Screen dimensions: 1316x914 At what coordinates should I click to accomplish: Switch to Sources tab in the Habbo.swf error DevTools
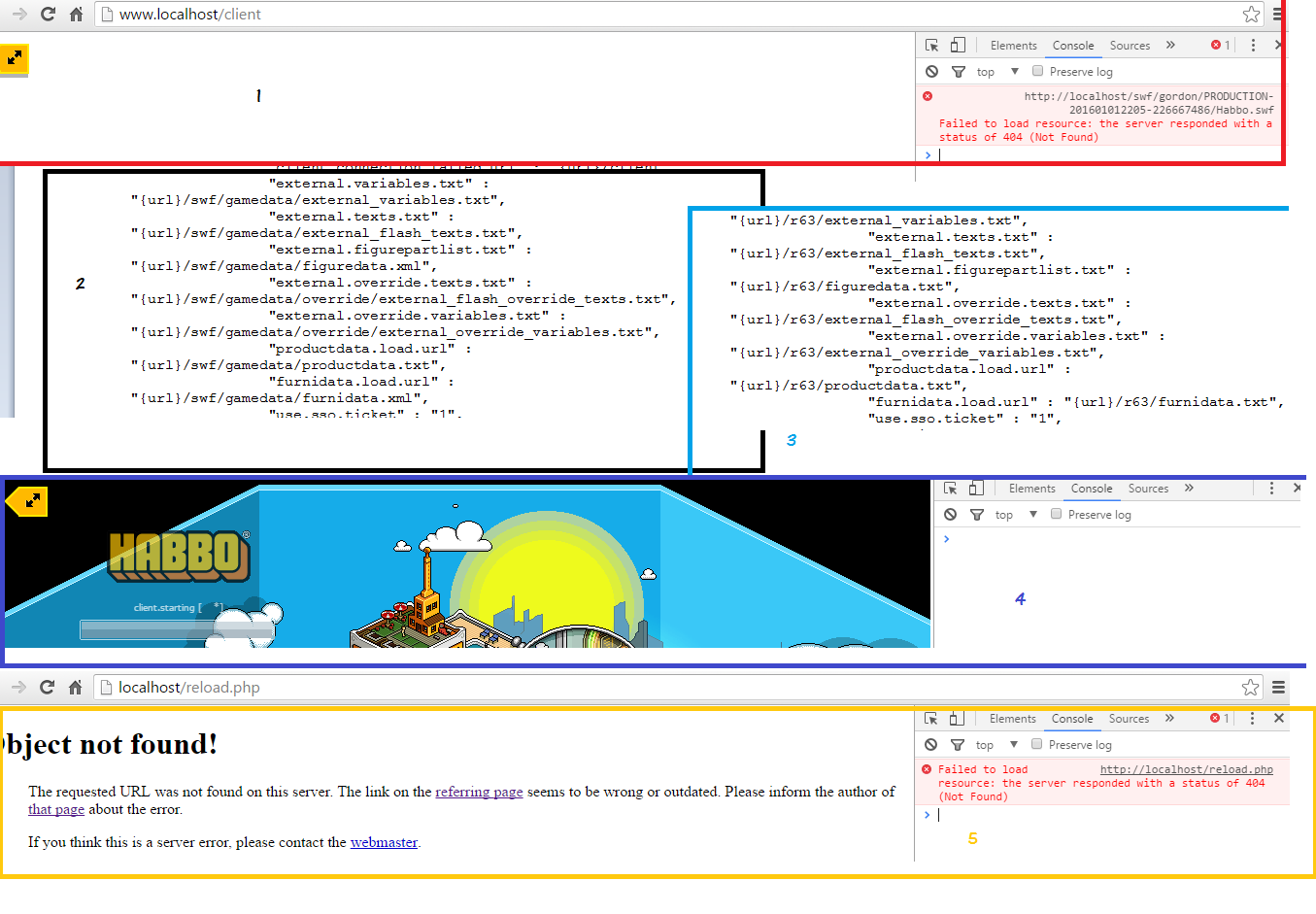click(1130, 46)
